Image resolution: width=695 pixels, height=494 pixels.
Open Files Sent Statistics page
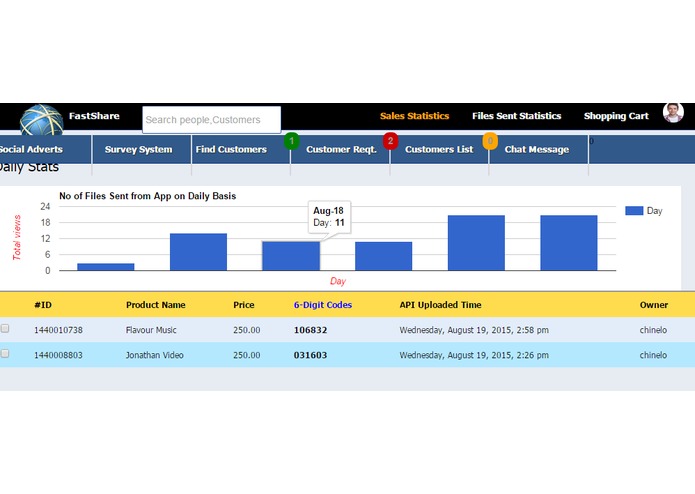click(516, 116)
